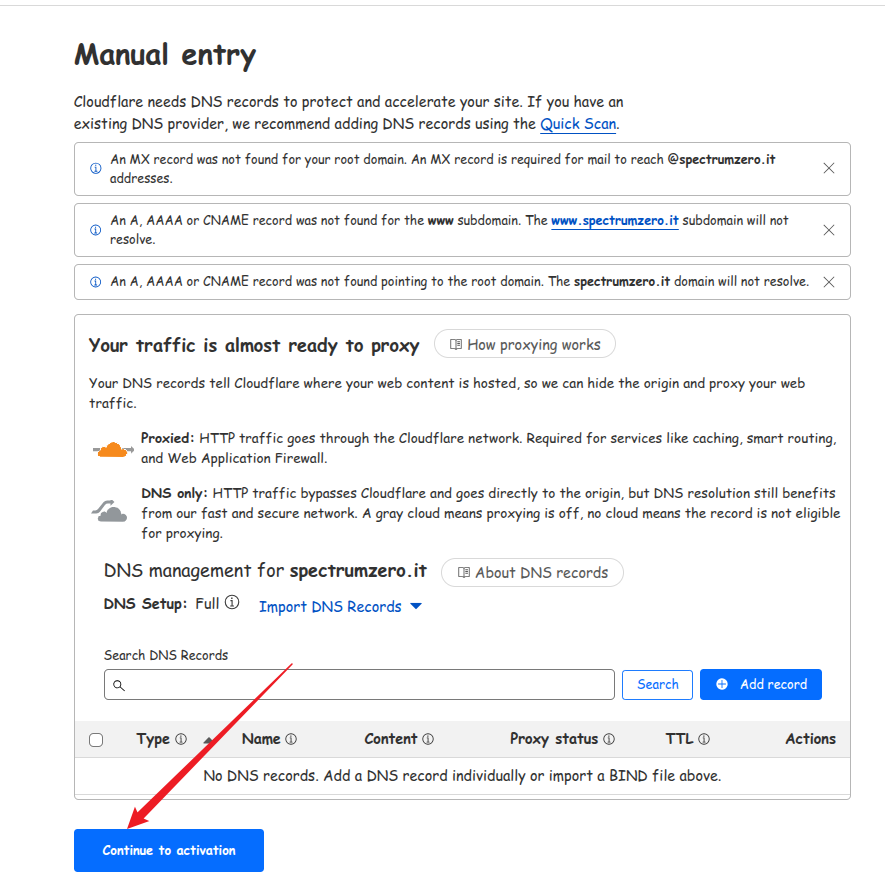The image size is (885, 875).
Task: Click the gray DNS only cloud icon
Action: [x=110, y=512]
